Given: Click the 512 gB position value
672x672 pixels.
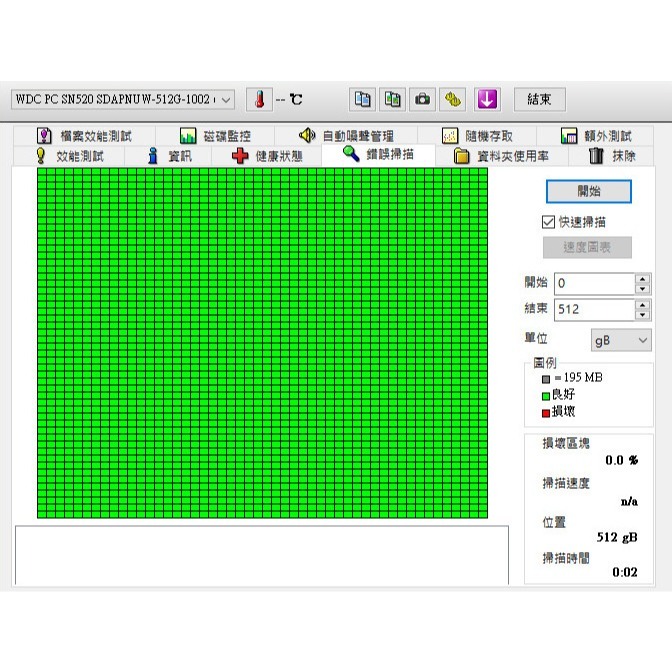Looking at the screenshot, I should [x=617, y=537].
